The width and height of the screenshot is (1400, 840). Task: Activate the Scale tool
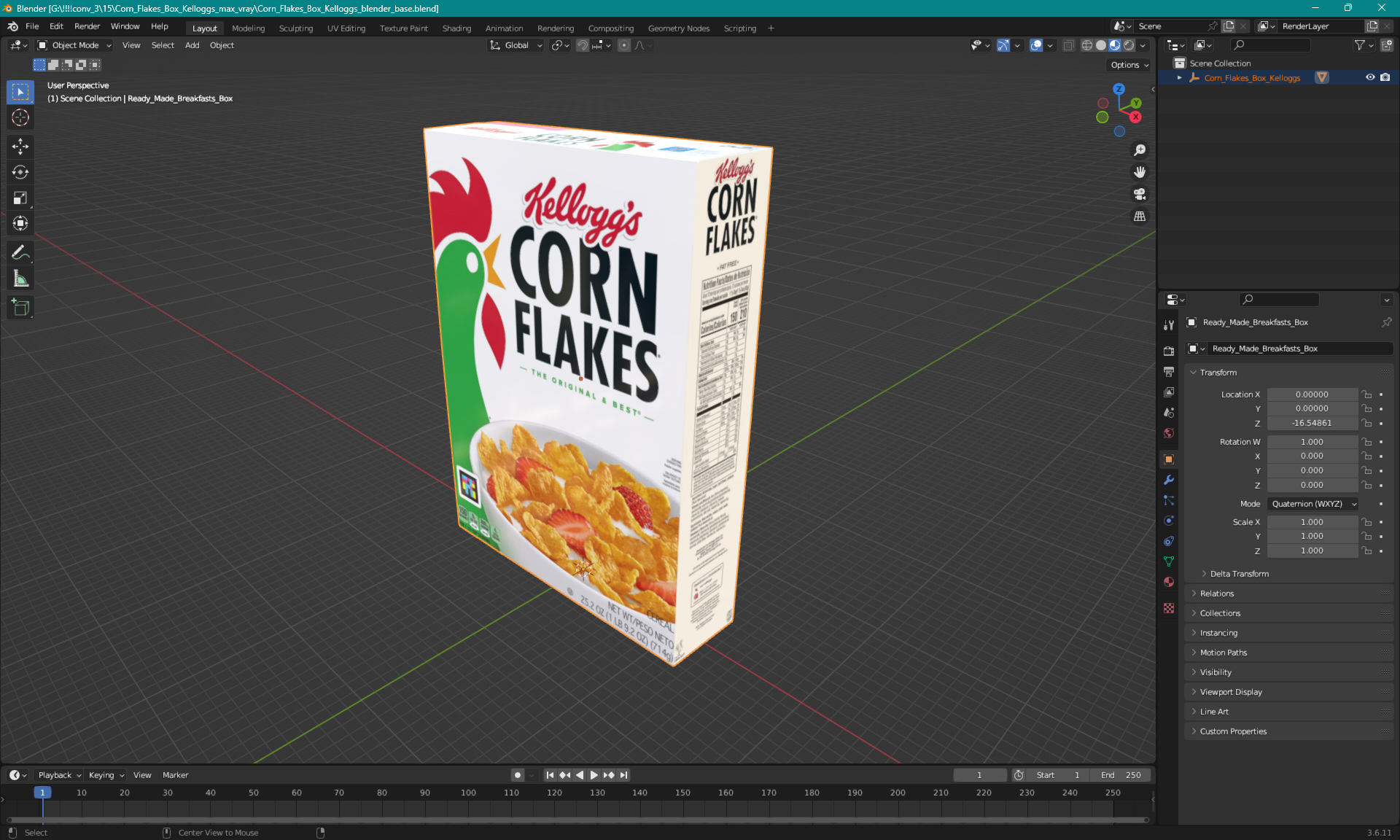pos(20,198)
